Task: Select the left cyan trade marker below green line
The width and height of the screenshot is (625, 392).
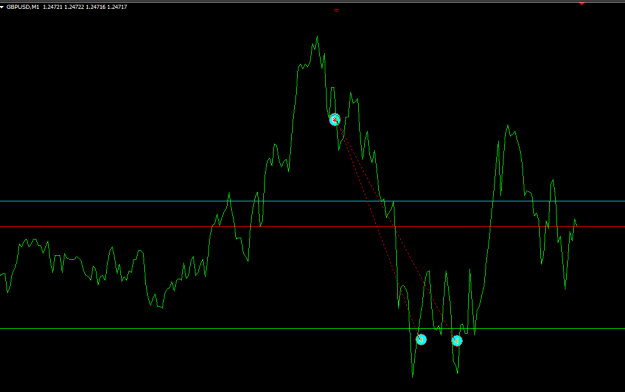Action: point(421,339)
